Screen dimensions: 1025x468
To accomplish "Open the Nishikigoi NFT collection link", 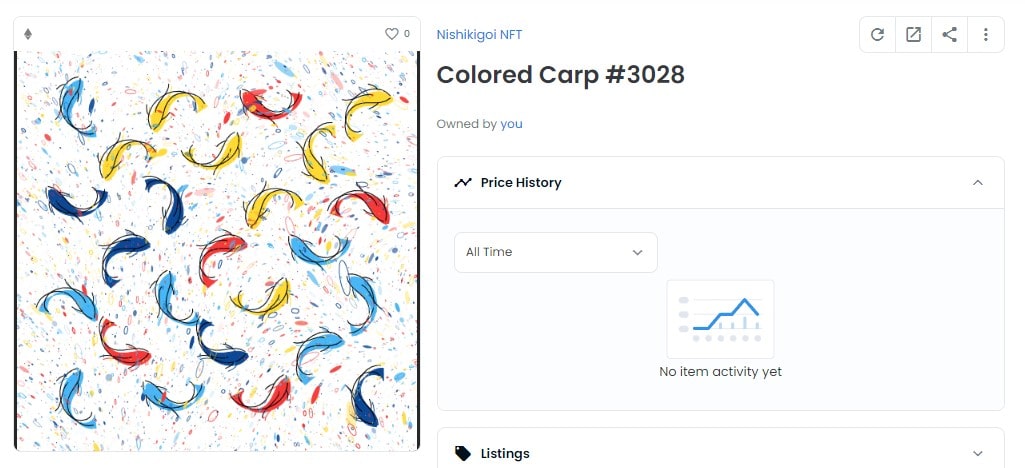I will (479, 35).
